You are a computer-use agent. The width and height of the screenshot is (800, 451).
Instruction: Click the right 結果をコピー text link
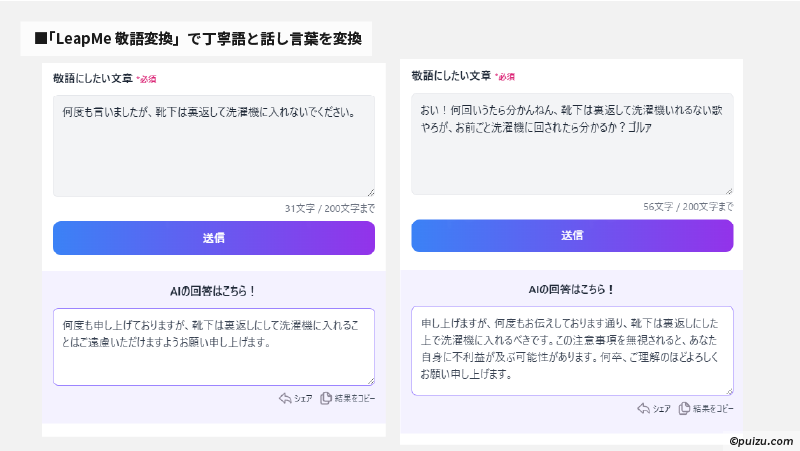(714, 408)
